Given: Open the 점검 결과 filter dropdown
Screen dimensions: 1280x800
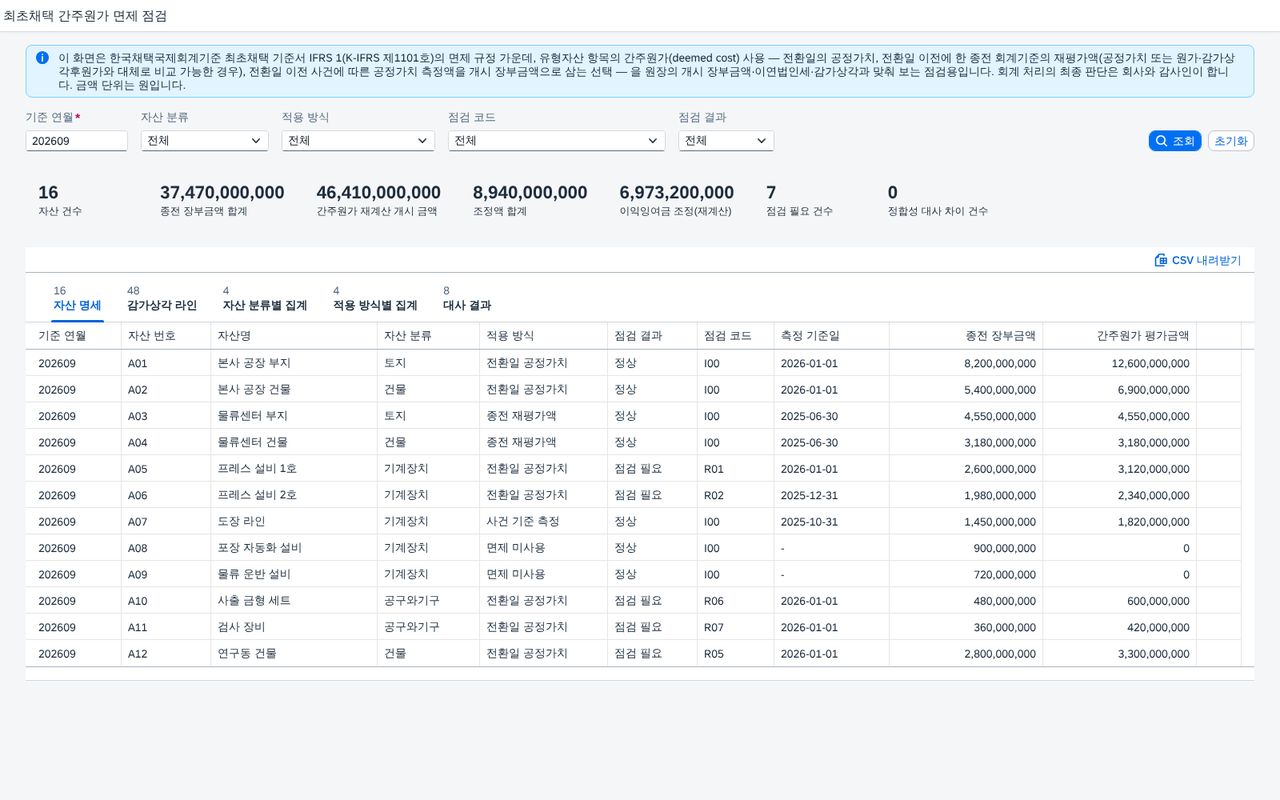Looking at the screenshot, I should [x=726, y=141].
